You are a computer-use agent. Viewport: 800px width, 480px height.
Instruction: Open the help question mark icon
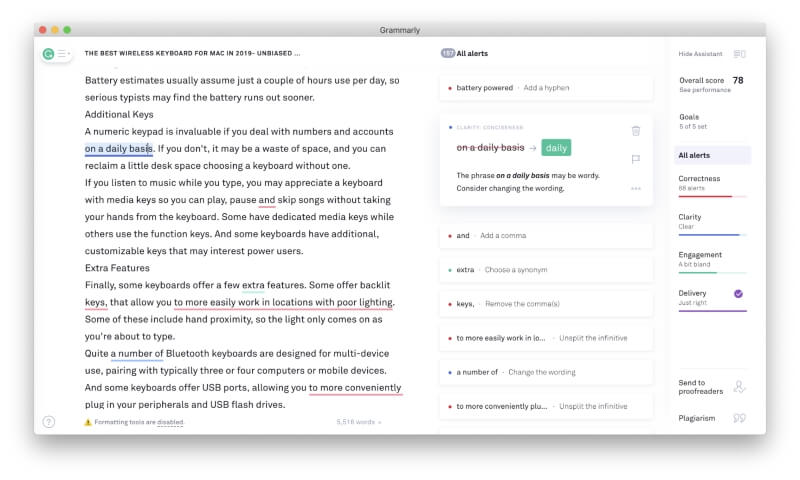click(x=49, y=422)
